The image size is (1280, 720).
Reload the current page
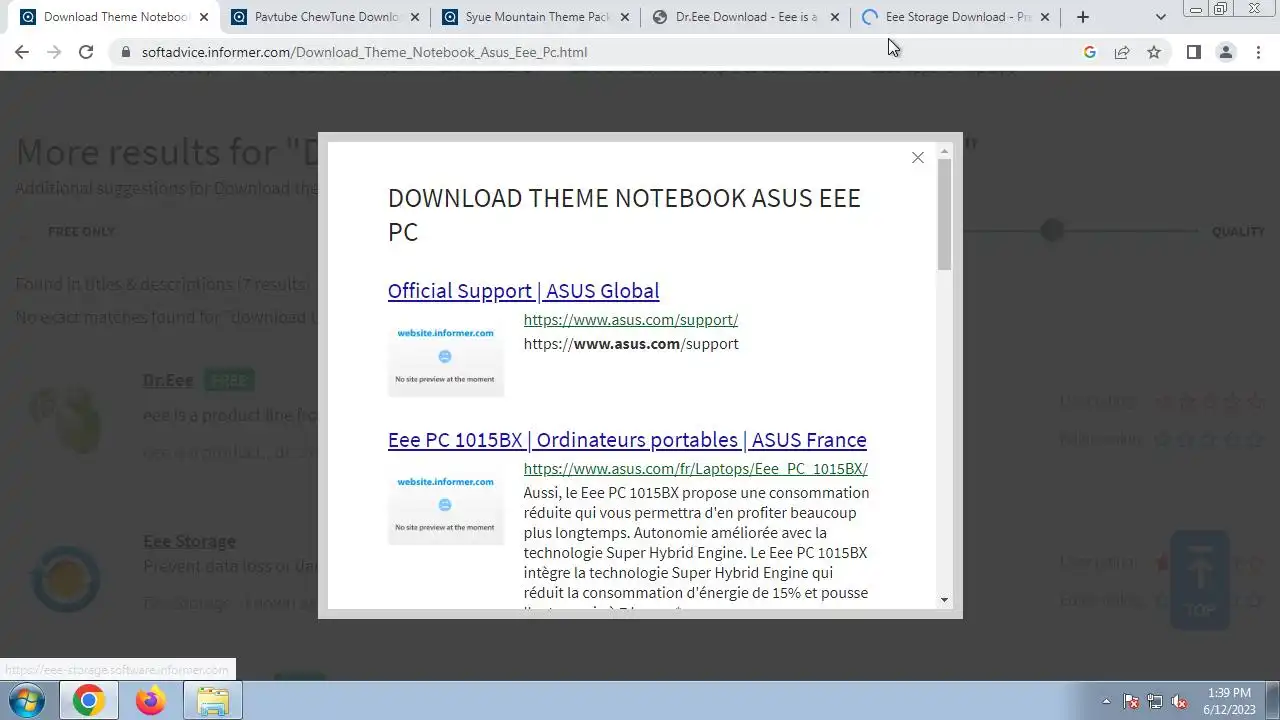point(86,52)
